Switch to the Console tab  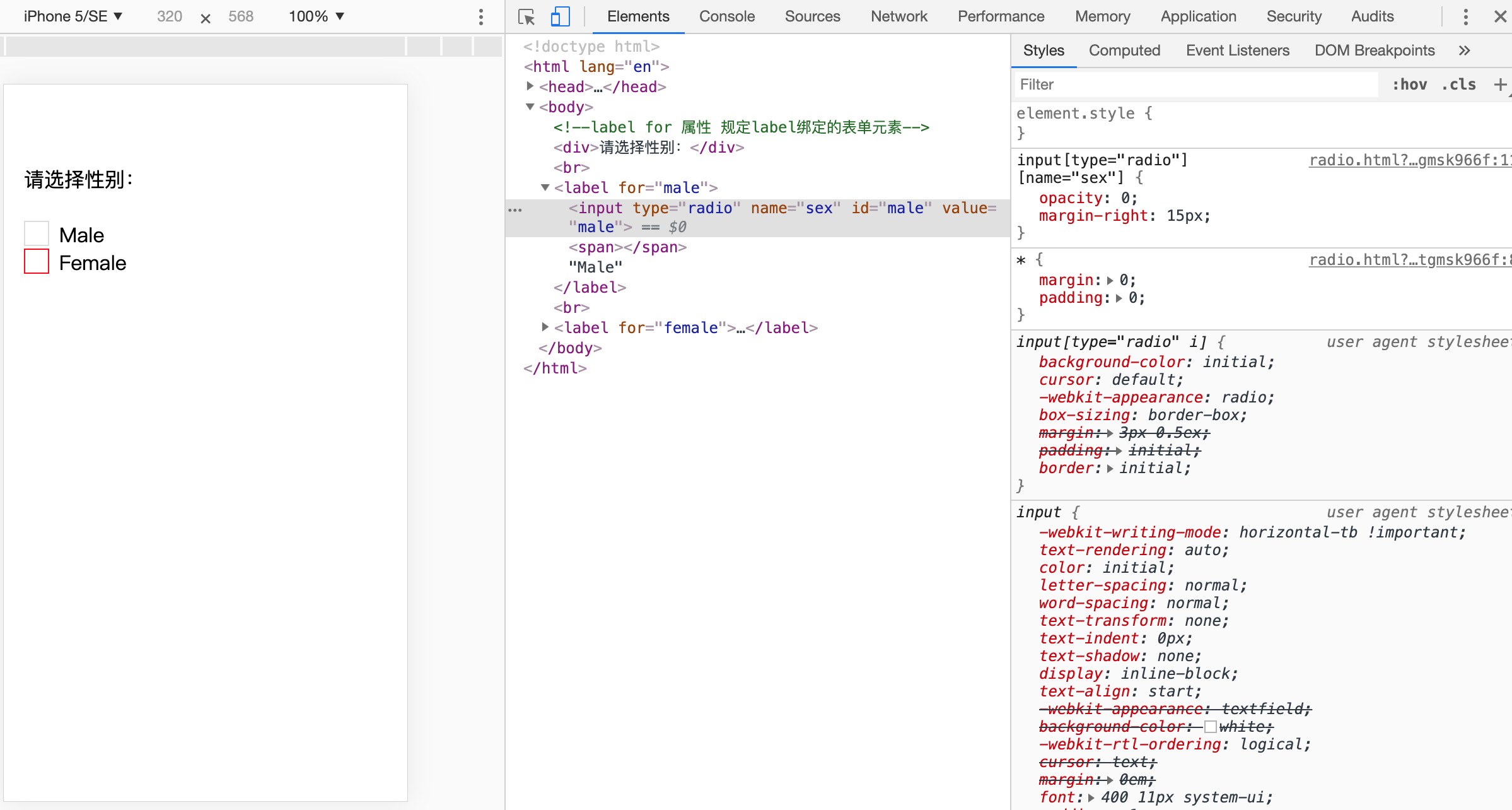(726, 16)
